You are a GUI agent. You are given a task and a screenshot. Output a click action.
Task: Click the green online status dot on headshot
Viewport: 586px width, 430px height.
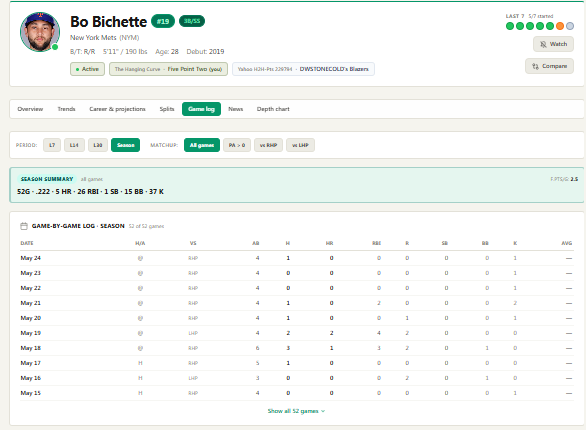pos(55,47)
